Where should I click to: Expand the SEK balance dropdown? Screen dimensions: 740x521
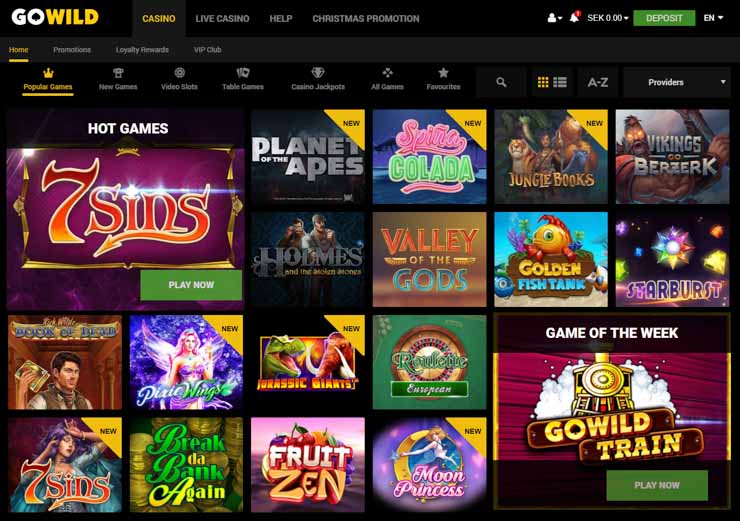[x=607, y=18]
